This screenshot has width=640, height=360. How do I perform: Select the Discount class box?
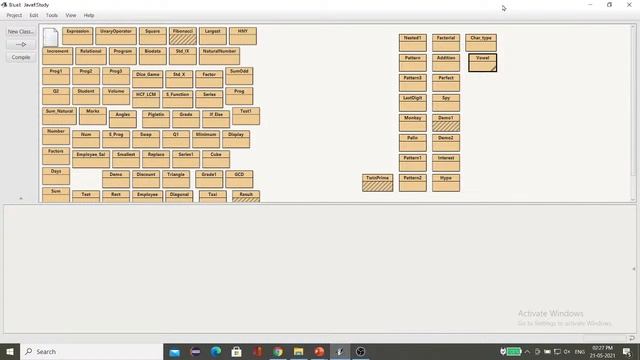coord(146,179)
